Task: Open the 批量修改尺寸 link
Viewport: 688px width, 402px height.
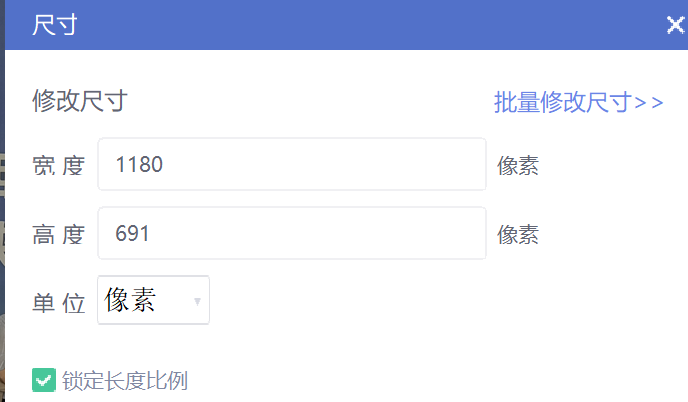Action: pyautogui.click(x=578, y=103)
